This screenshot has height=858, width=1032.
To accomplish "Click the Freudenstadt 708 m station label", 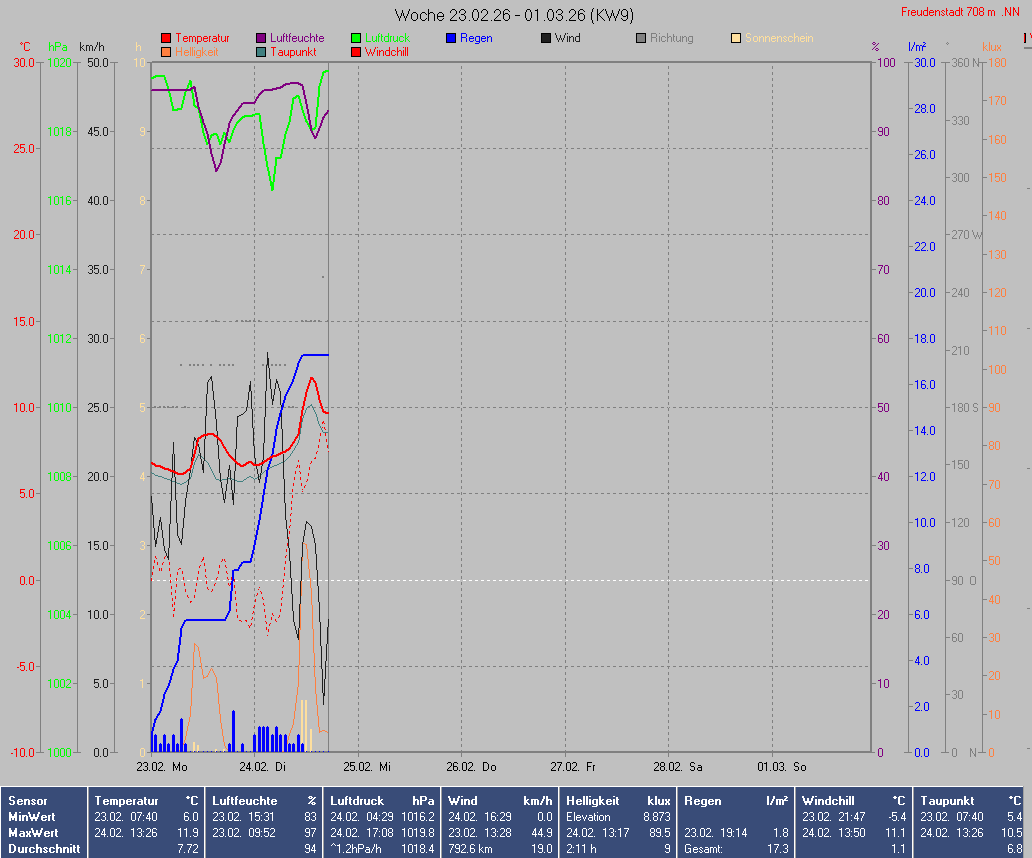I will tap(959, 12).
